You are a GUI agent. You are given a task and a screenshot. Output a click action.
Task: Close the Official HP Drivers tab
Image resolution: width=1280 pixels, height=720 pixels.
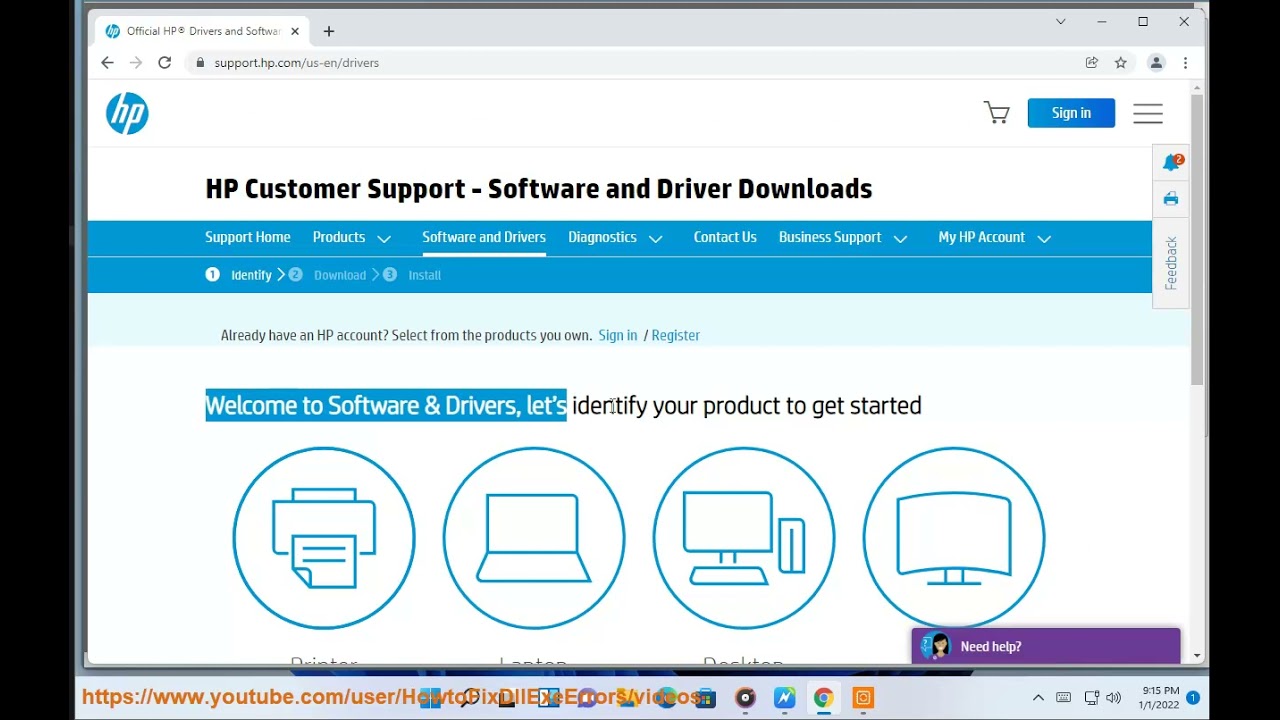295,31
